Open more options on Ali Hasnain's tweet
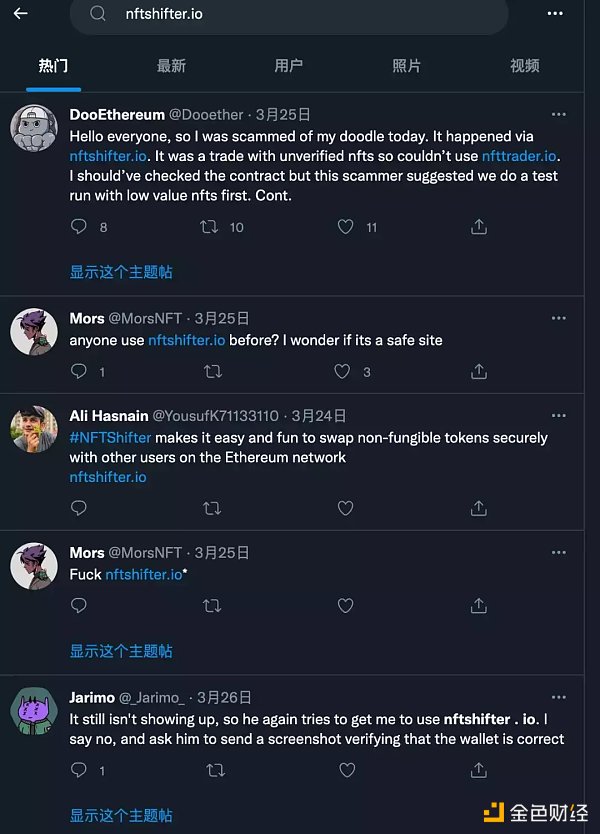The image size is (600, 834). 559,415
